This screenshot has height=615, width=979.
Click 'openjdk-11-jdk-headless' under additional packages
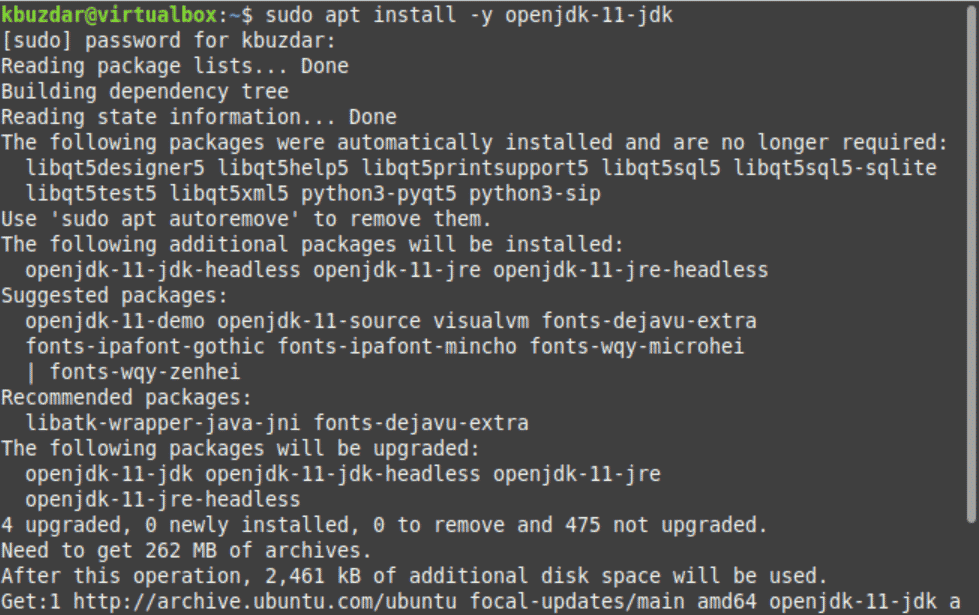click(x=162, y=270)
